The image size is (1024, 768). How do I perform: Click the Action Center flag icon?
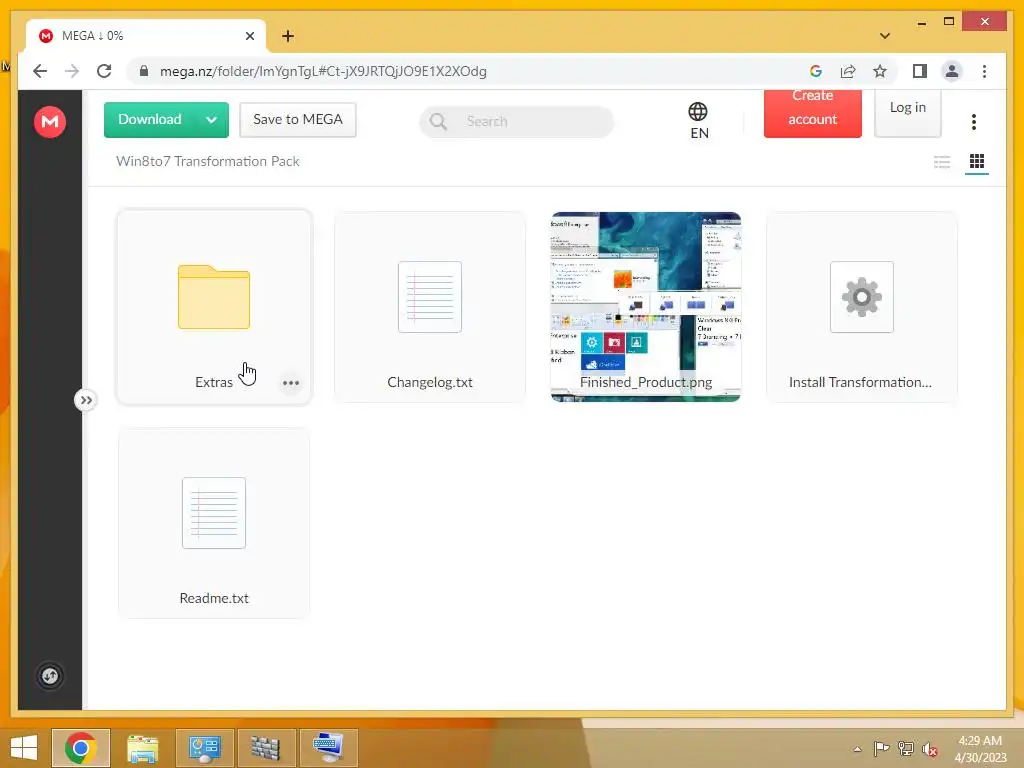(x=882, y=749)
